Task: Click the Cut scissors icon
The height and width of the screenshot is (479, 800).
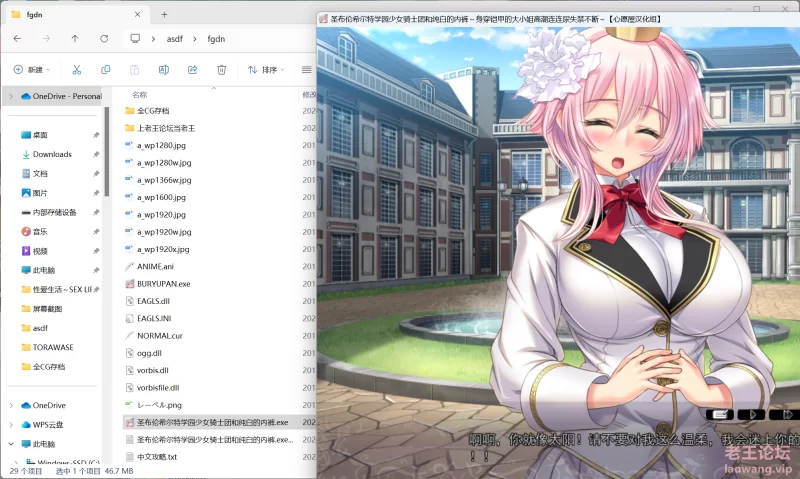Action: click(77, 70)
